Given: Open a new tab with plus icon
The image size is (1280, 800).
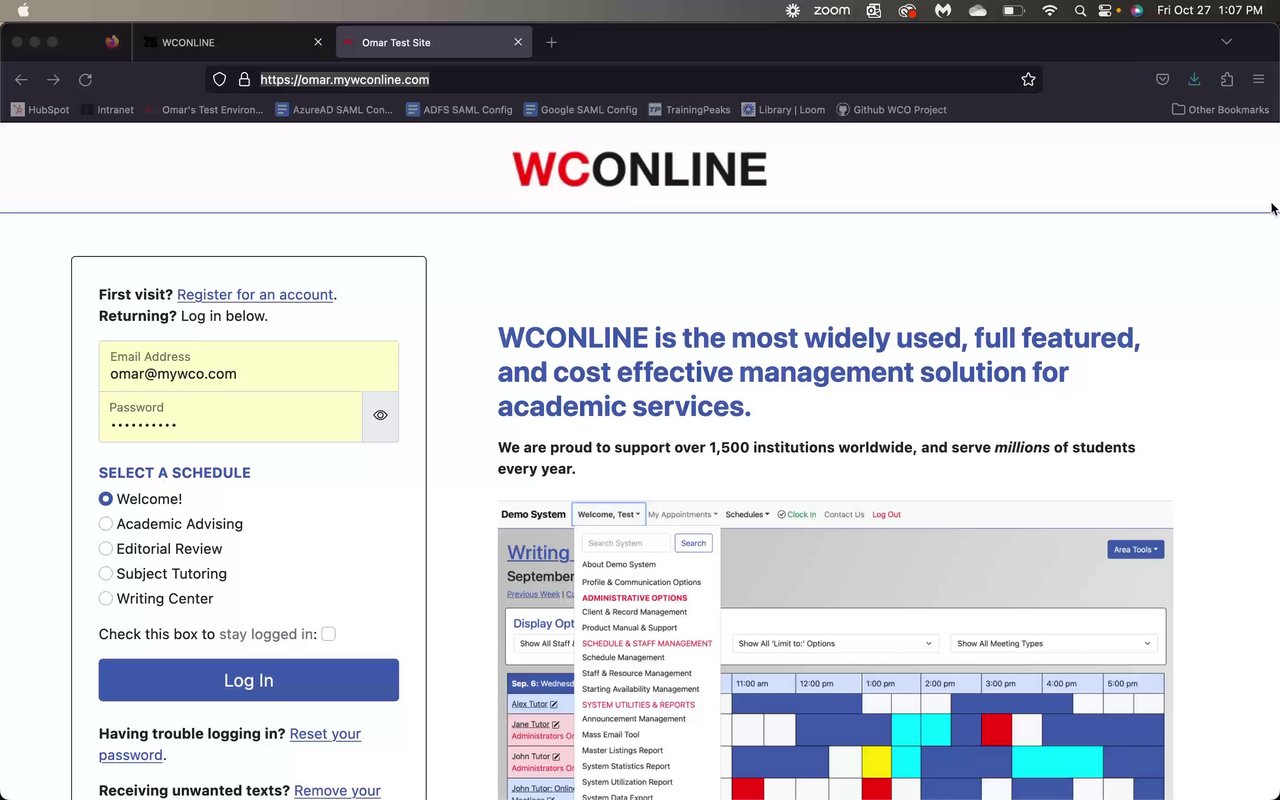Looking at the screenshot, I should point(551,42).
